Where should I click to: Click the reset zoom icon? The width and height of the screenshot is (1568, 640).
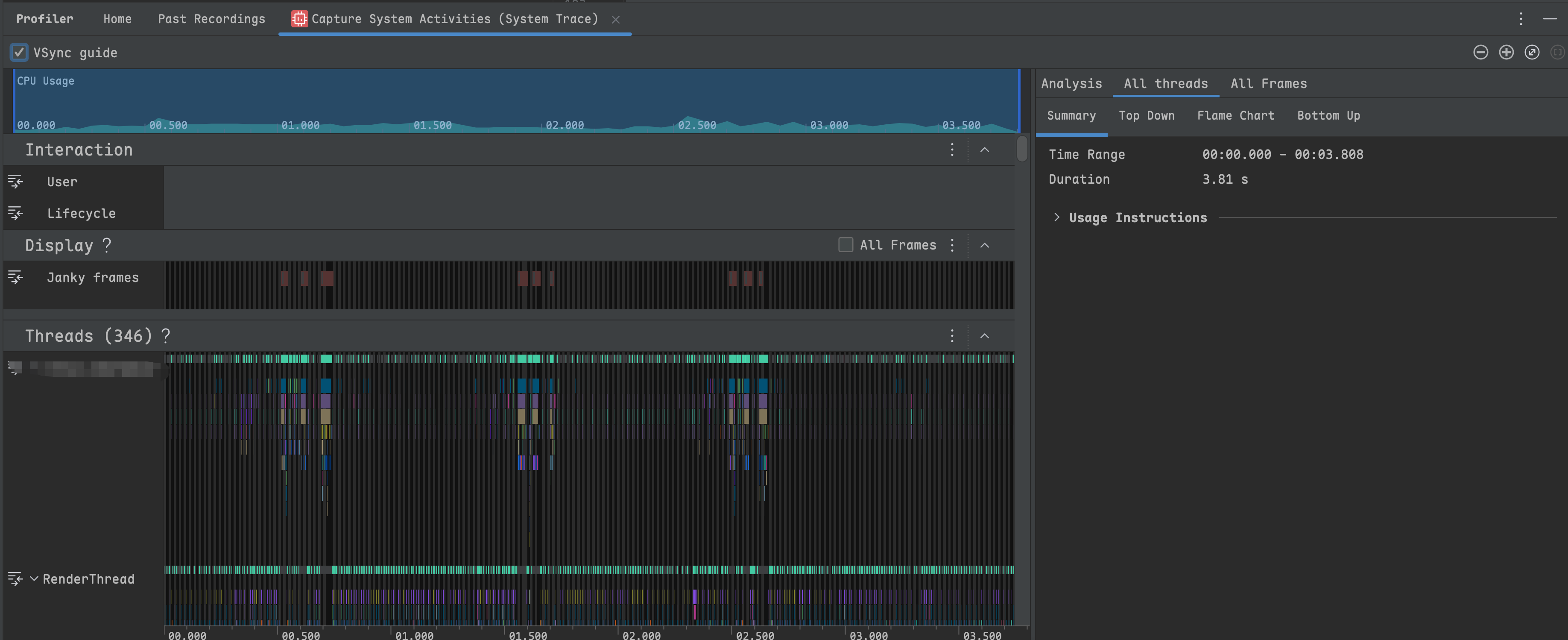[x=1531, y=53]
